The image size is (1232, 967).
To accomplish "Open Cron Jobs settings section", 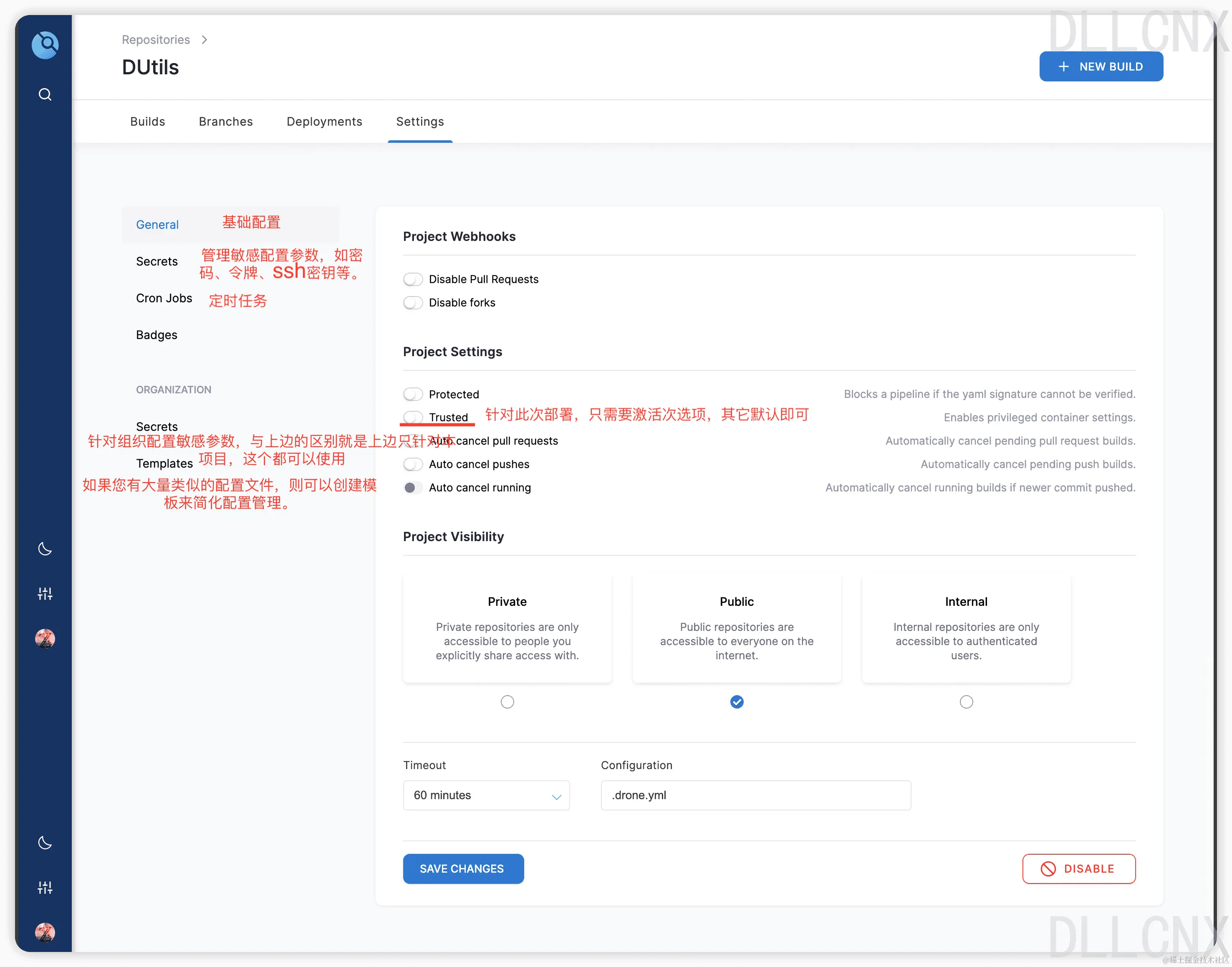I will pos(164,299).
